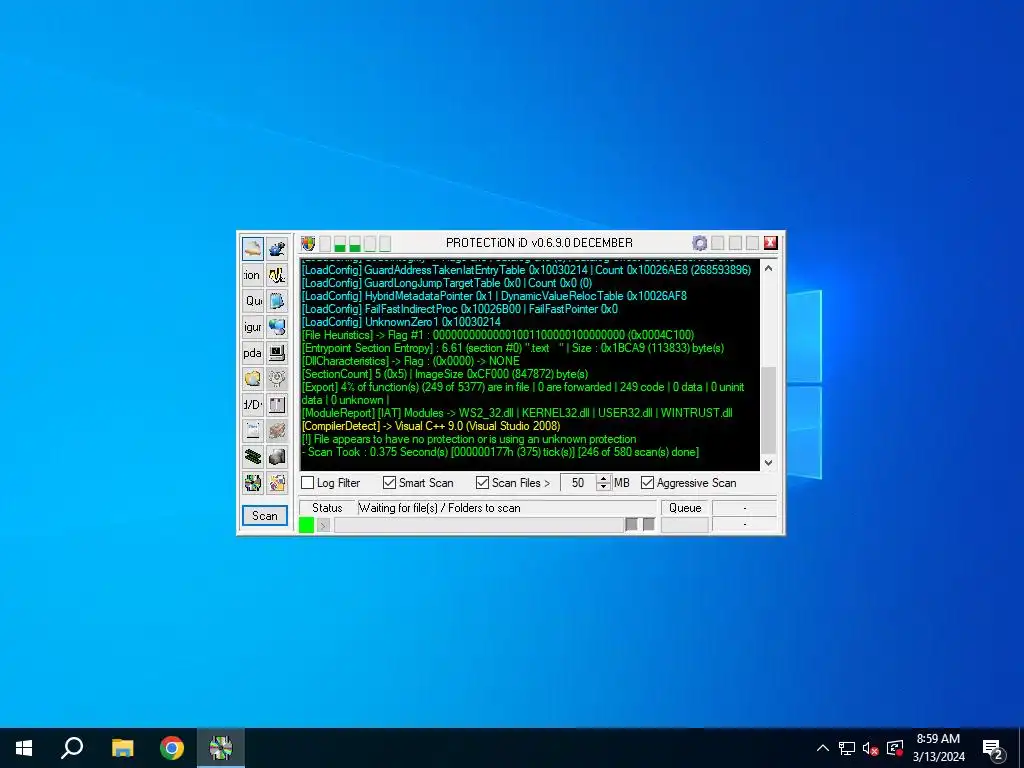The height and width of the screenshot is (768, 1024).
Task: Click the Entrypoint Section Entropy line
Action: [513, 348]
